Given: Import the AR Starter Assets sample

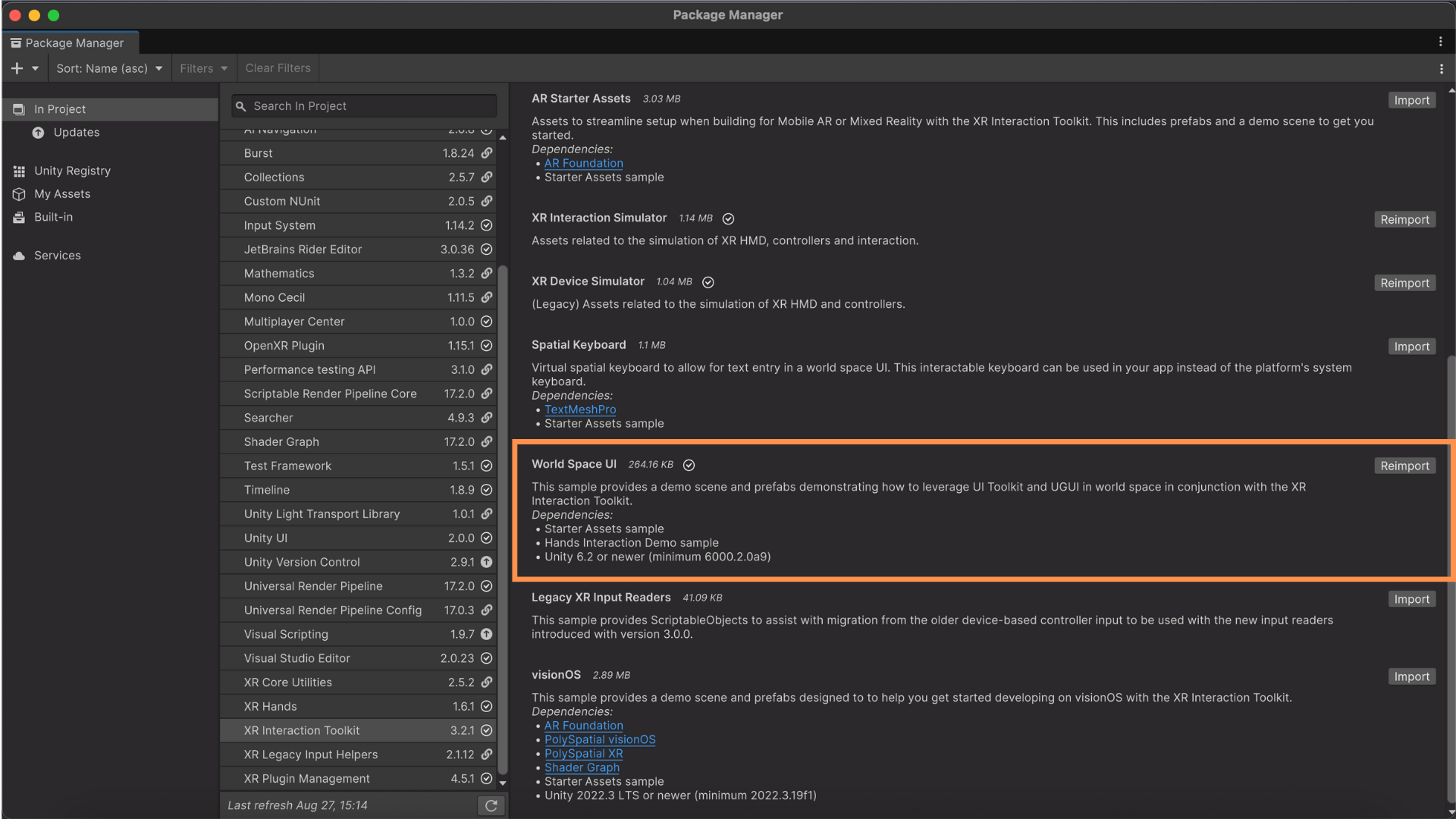Looking at the screenshot, I should coord(1411,100).
